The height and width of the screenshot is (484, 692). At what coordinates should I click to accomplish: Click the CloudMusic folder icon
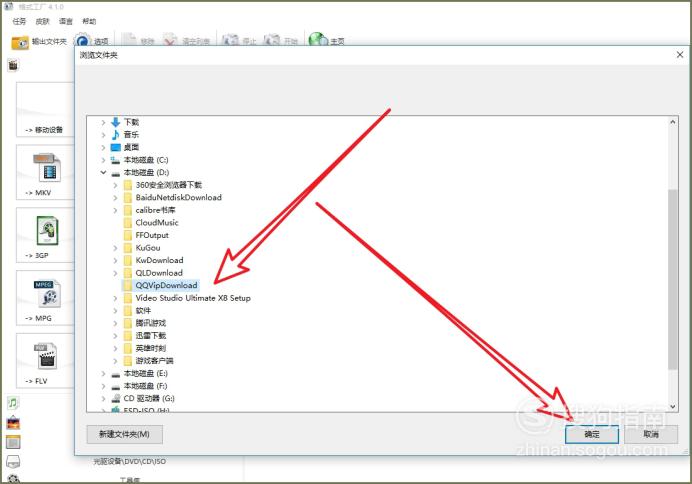coord(128,223)
